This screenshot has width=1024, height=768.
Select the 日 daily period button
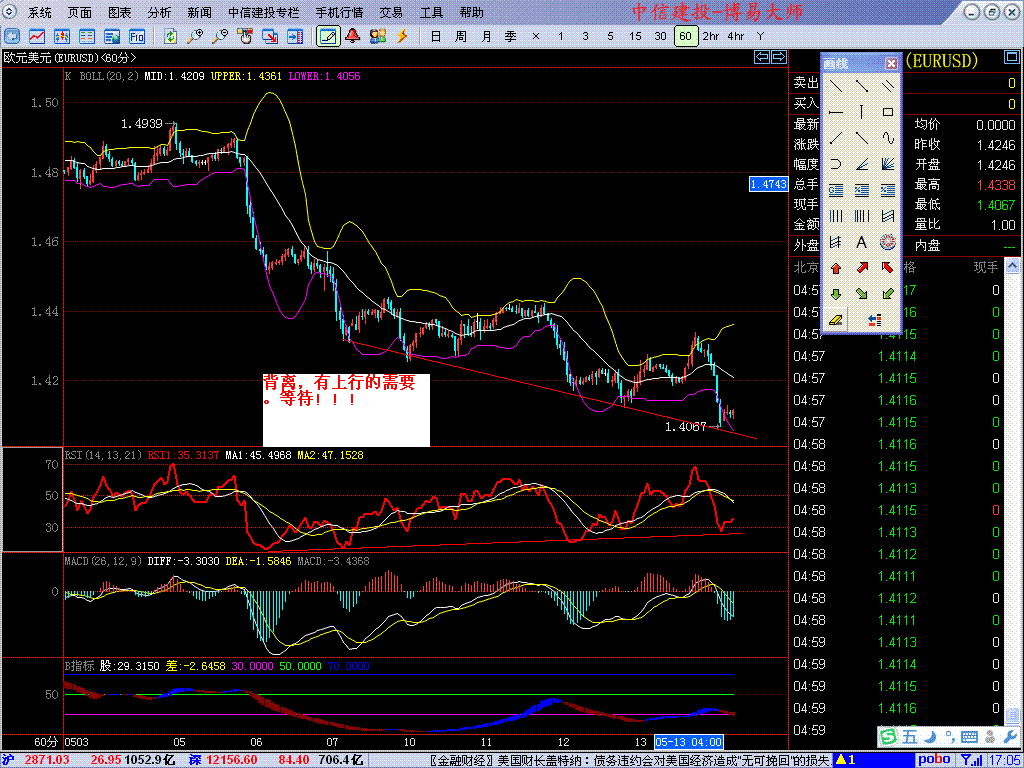click(x=435, y=36)
